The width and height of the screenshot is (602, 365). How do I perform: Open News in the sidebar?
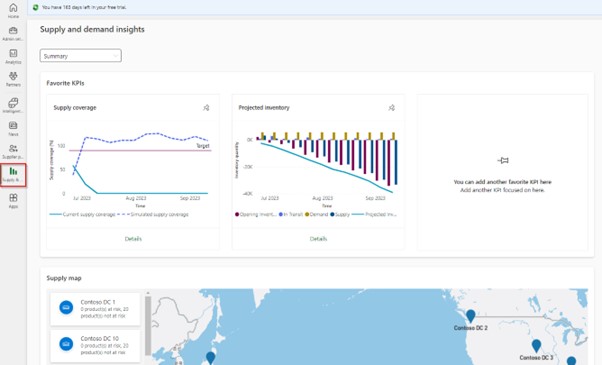pos(13,129)
